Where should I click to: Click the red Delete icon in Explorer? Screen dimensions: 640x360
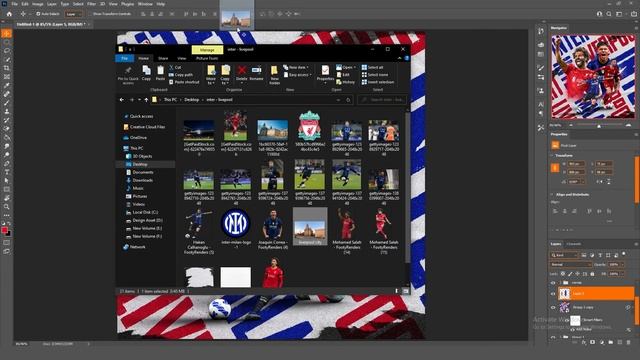point(242,70)
